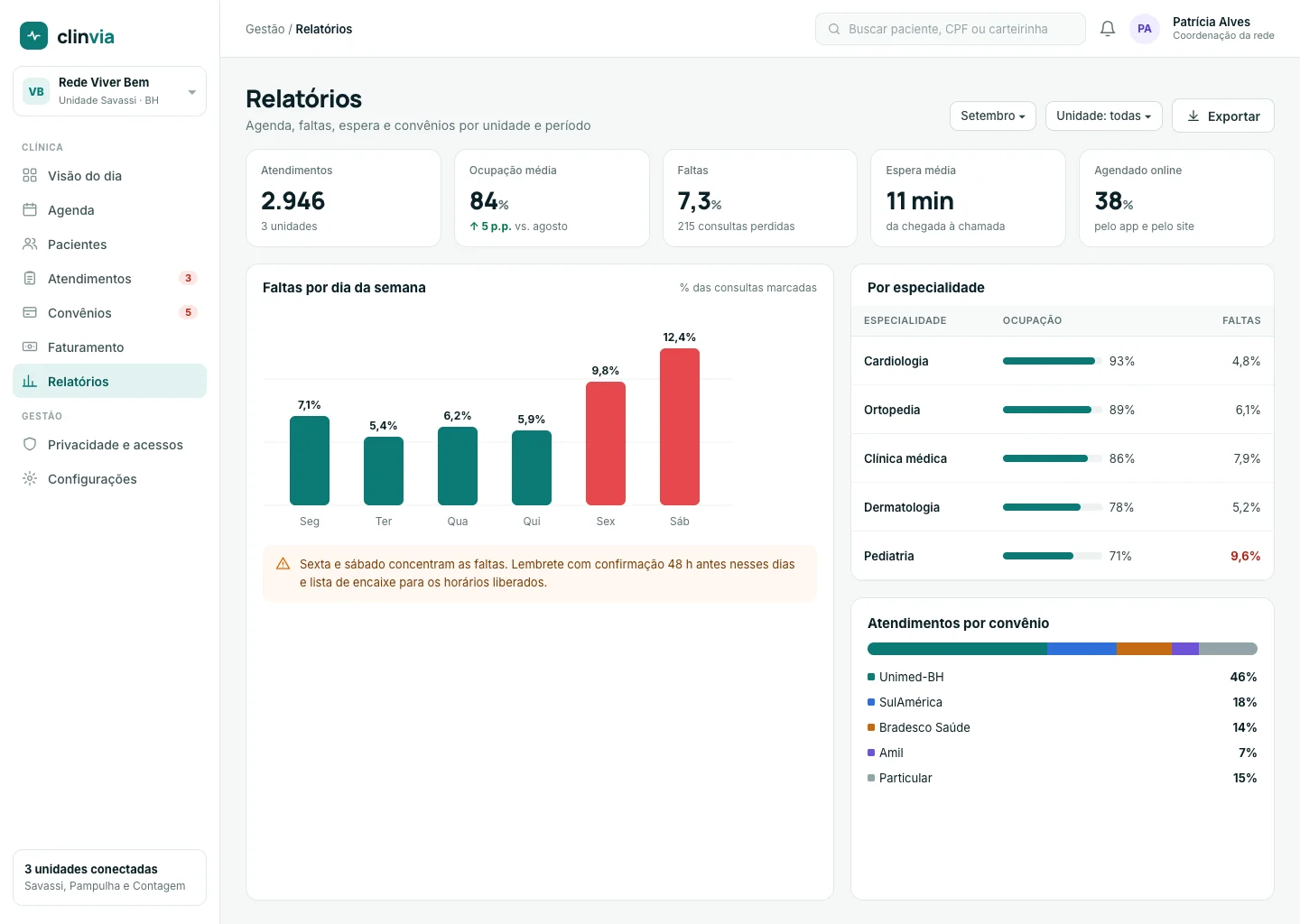Screen dimensions: 1300x924
Task: Click the Ortopedia row label
Action: 892,410
